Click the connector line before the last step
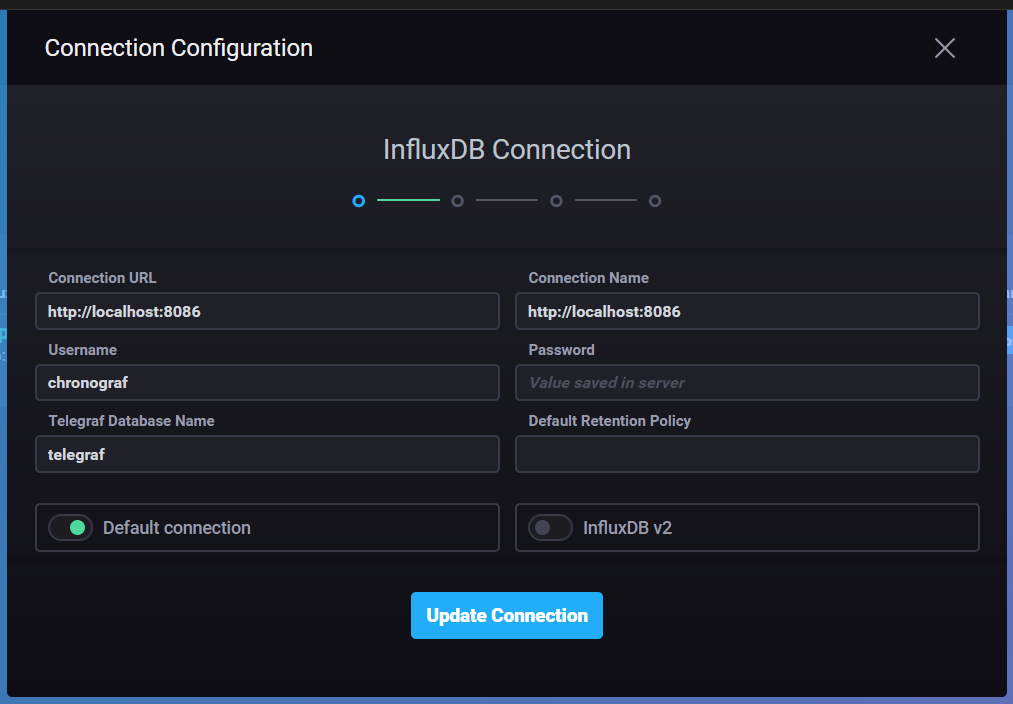The image size is (1013, 704). point(605,200)
